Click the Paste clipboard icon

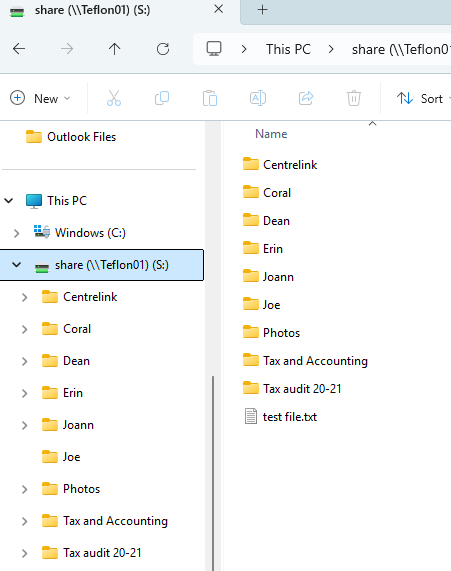(x=210, y=98)
